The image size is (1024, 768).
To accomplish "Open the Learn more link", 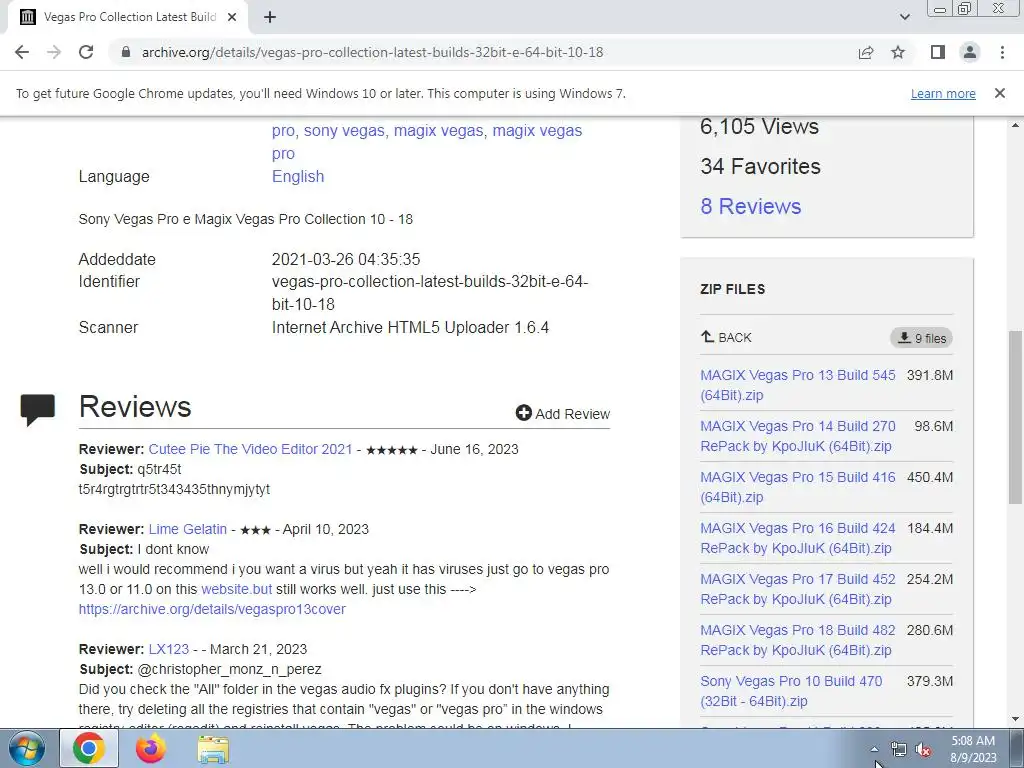I will (943, 94).
